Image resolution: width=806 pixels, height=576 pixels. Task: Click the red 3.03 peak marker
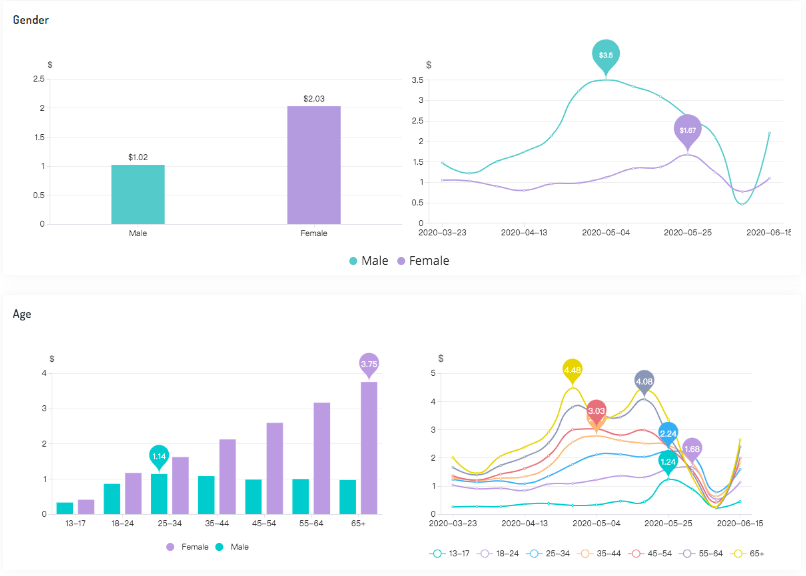point(596,411)
